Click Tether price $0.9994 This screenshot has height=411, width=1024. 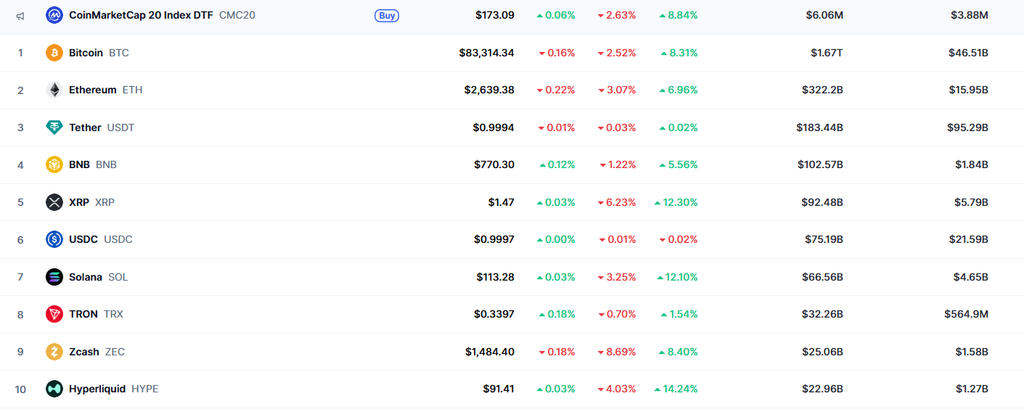[494, 127]
